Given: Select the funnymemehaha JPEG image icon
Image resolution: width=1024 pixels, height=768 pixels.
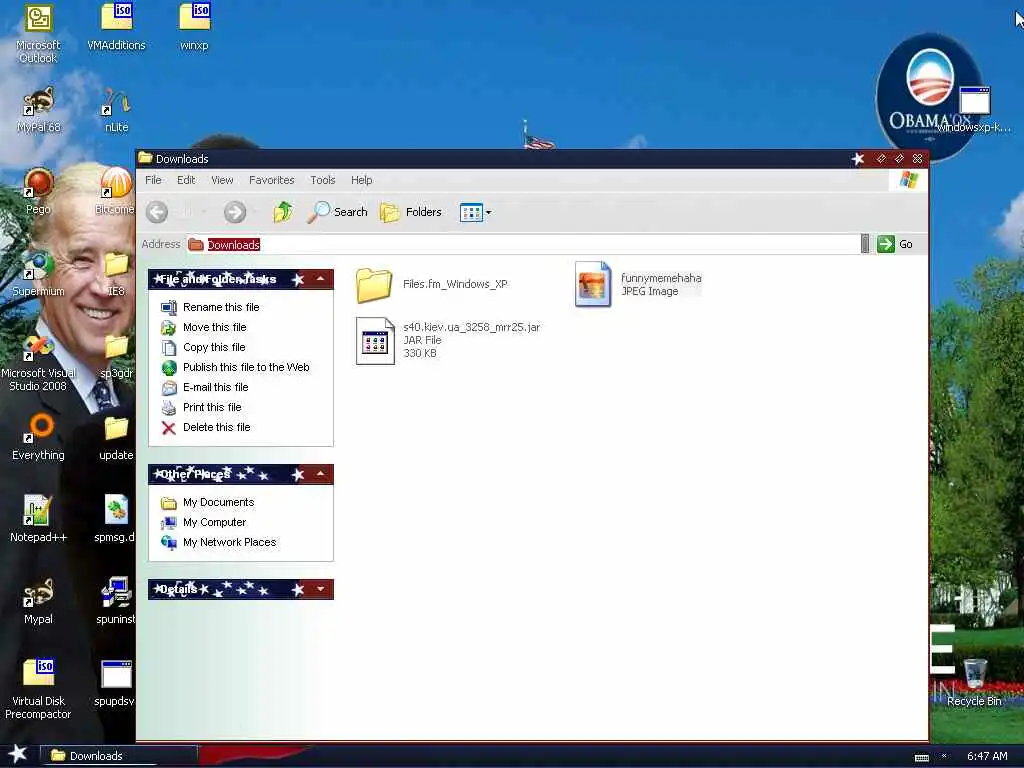Looking at the screenshot, I should click(593, 284).
